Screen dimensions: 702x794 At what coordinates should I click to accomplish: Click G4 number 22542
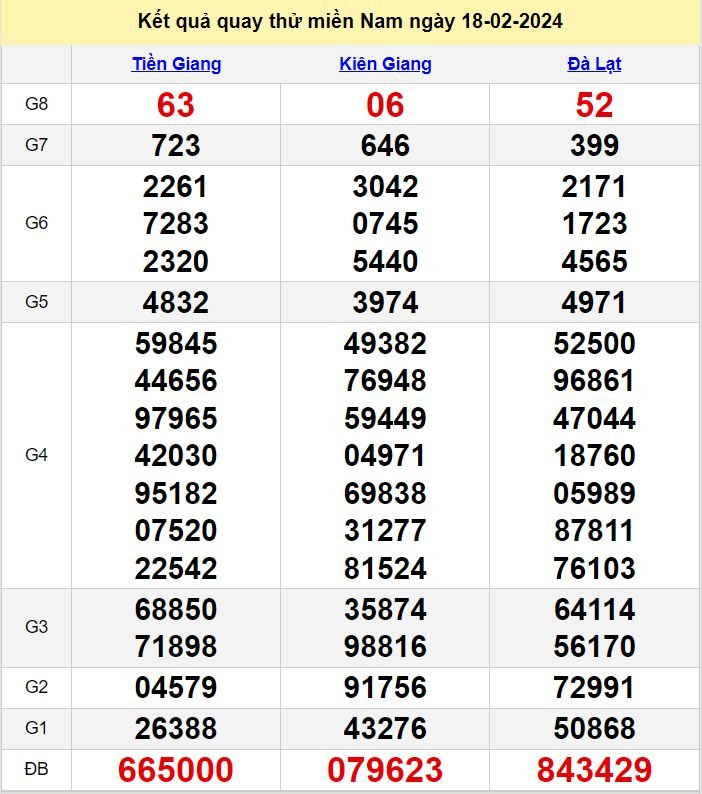coord(176,569)
